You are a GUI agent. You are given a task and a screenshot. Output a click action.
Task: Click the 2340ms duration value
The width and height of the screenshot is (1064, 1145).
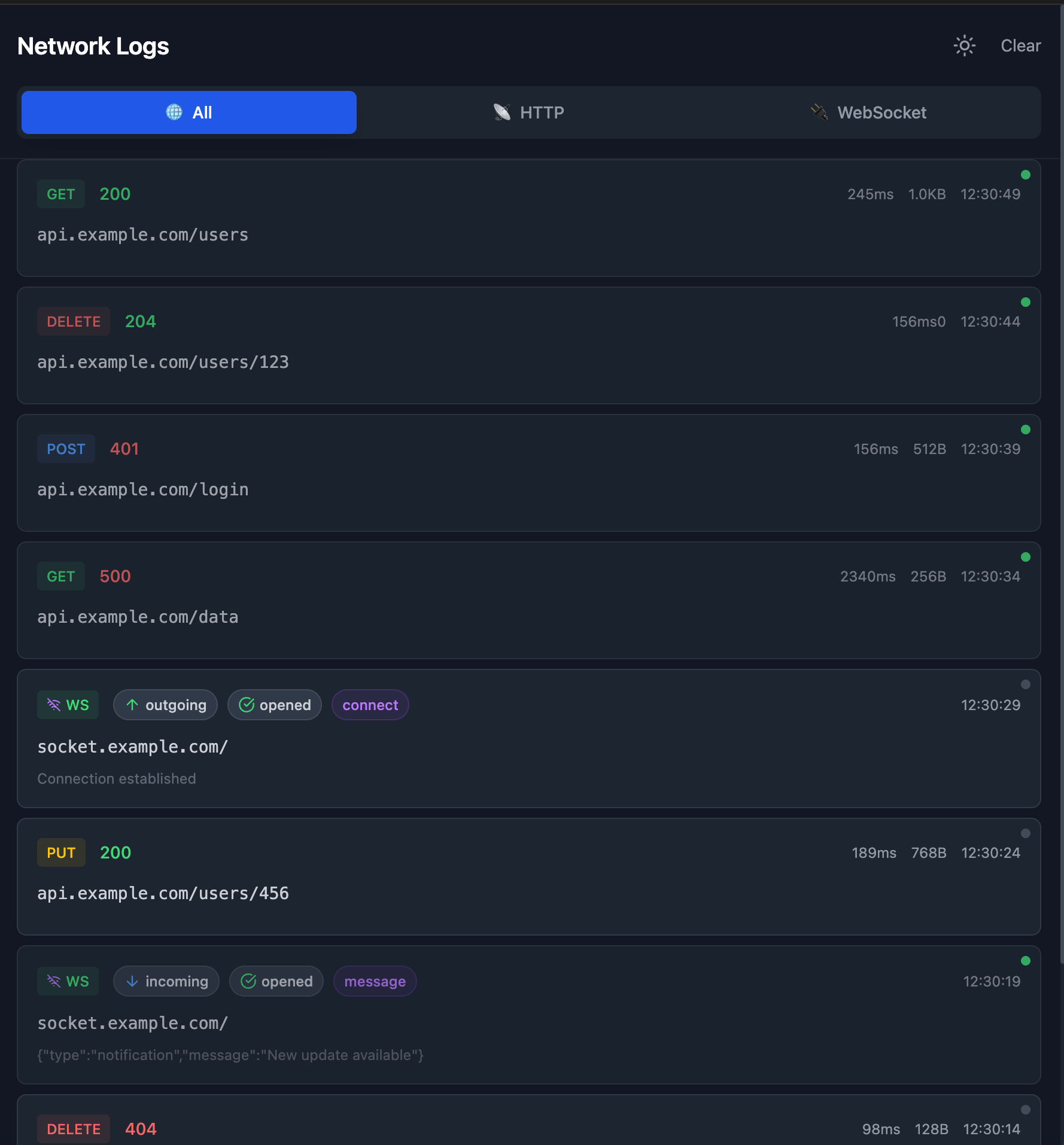868,577
